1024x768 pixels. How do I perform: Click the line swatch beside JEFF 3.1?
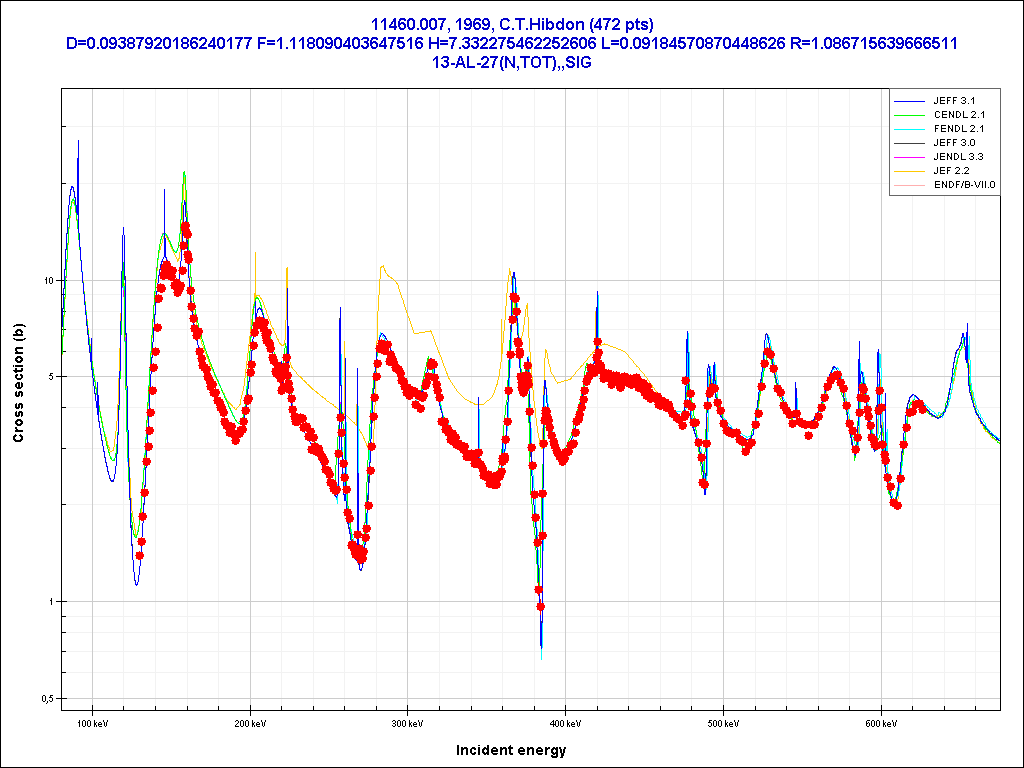point(909,101)
